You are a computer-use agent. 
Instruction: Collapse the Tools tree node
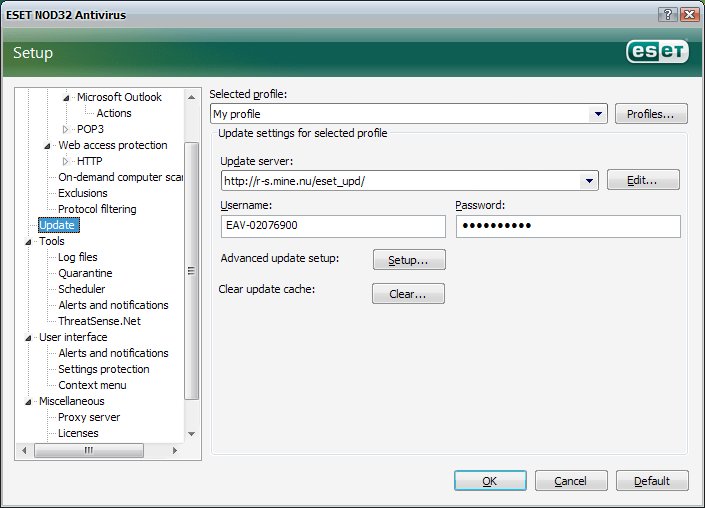[x=28, y=242]
